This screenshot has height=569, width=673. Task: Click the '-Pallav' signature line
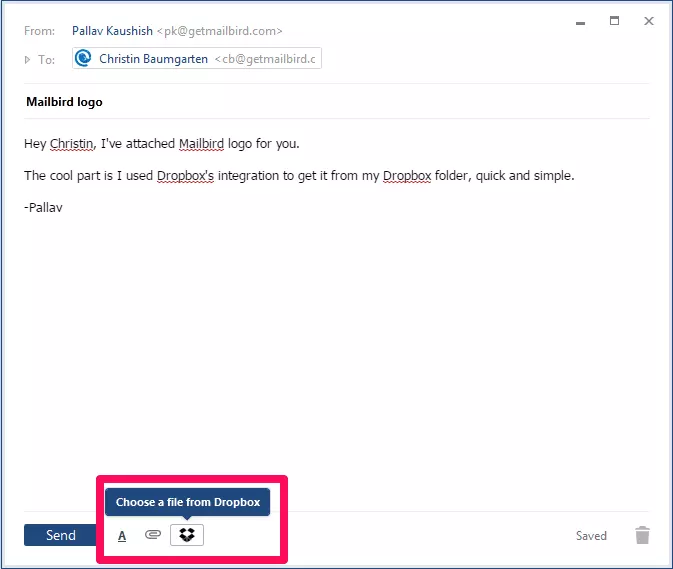point(43,208)
